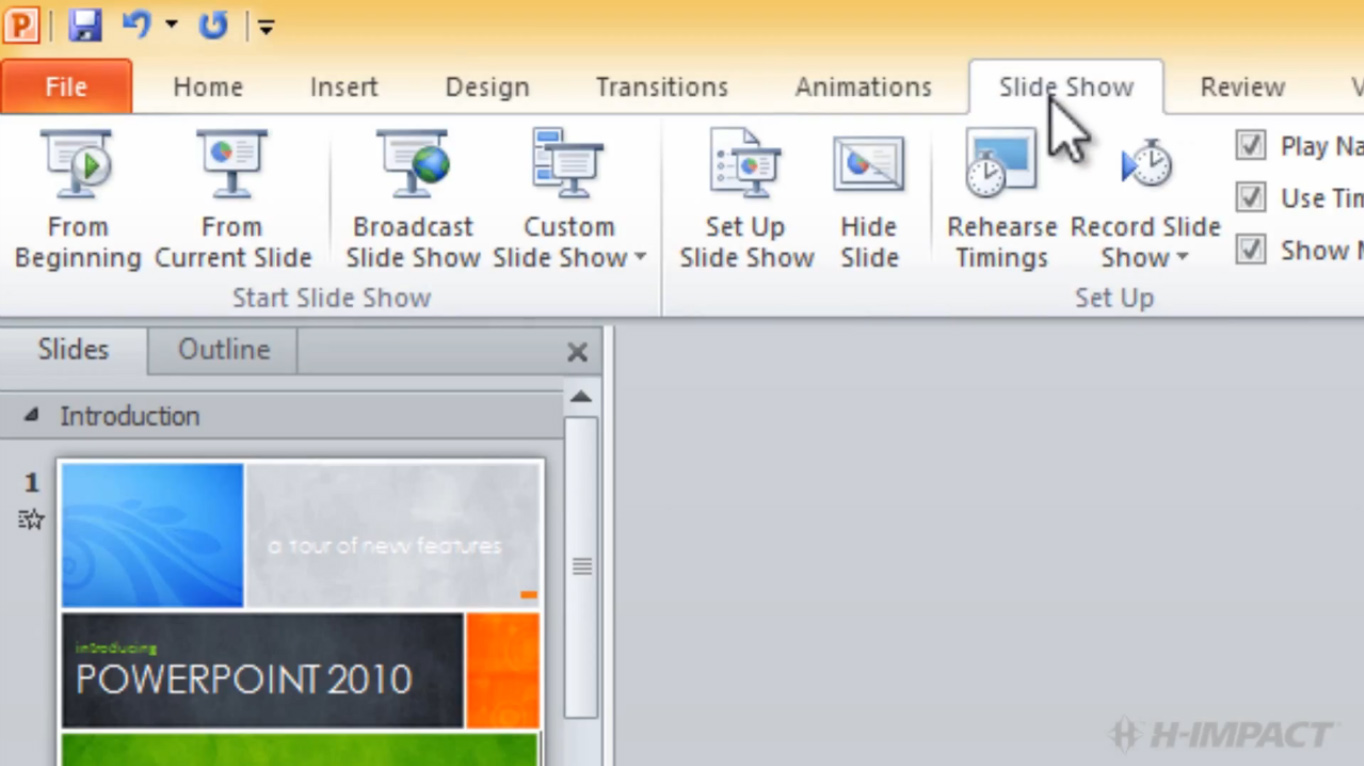
Task: Toggle the Use Timings checkbox
Action: click(1250, 198)
